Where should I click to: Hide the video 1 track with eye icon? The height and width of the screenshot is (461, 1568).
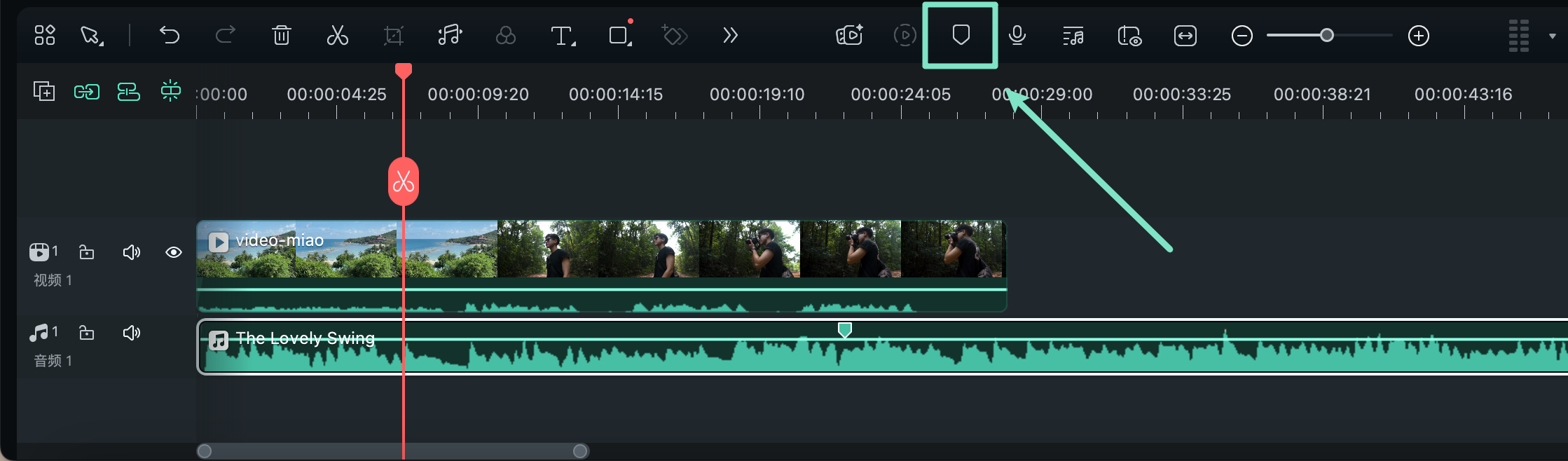click(174, 252)
